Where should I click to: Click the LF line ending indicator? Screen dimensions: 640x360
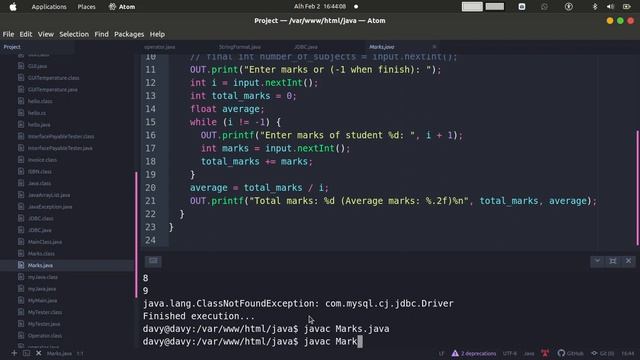(x=441, y=353)
